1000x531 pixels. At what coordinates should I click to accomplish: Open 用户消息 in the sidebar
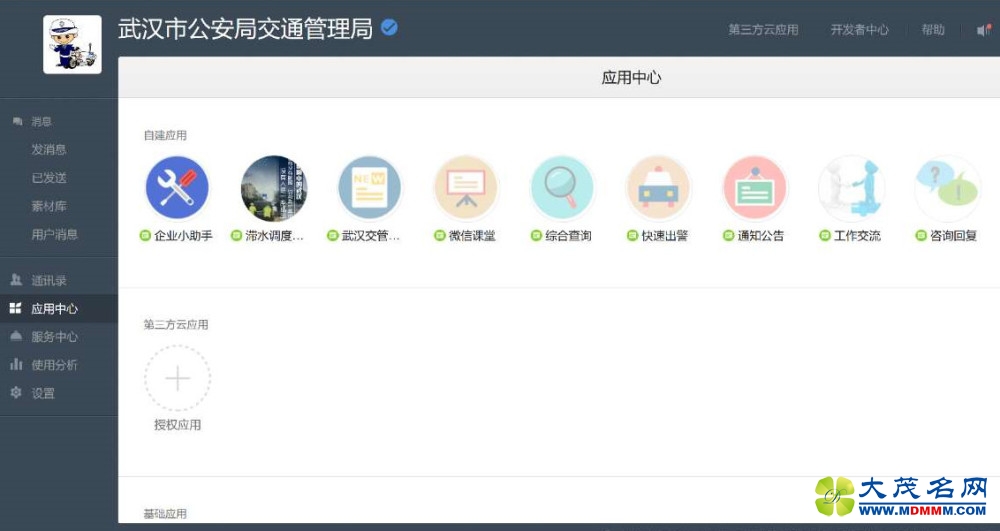tap(55, 235)
